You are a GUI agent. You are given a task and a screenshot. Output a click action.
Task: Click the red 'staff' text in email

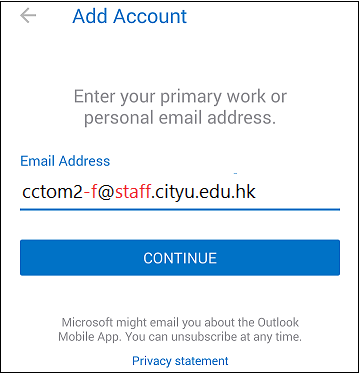click(x=133, y=192)
